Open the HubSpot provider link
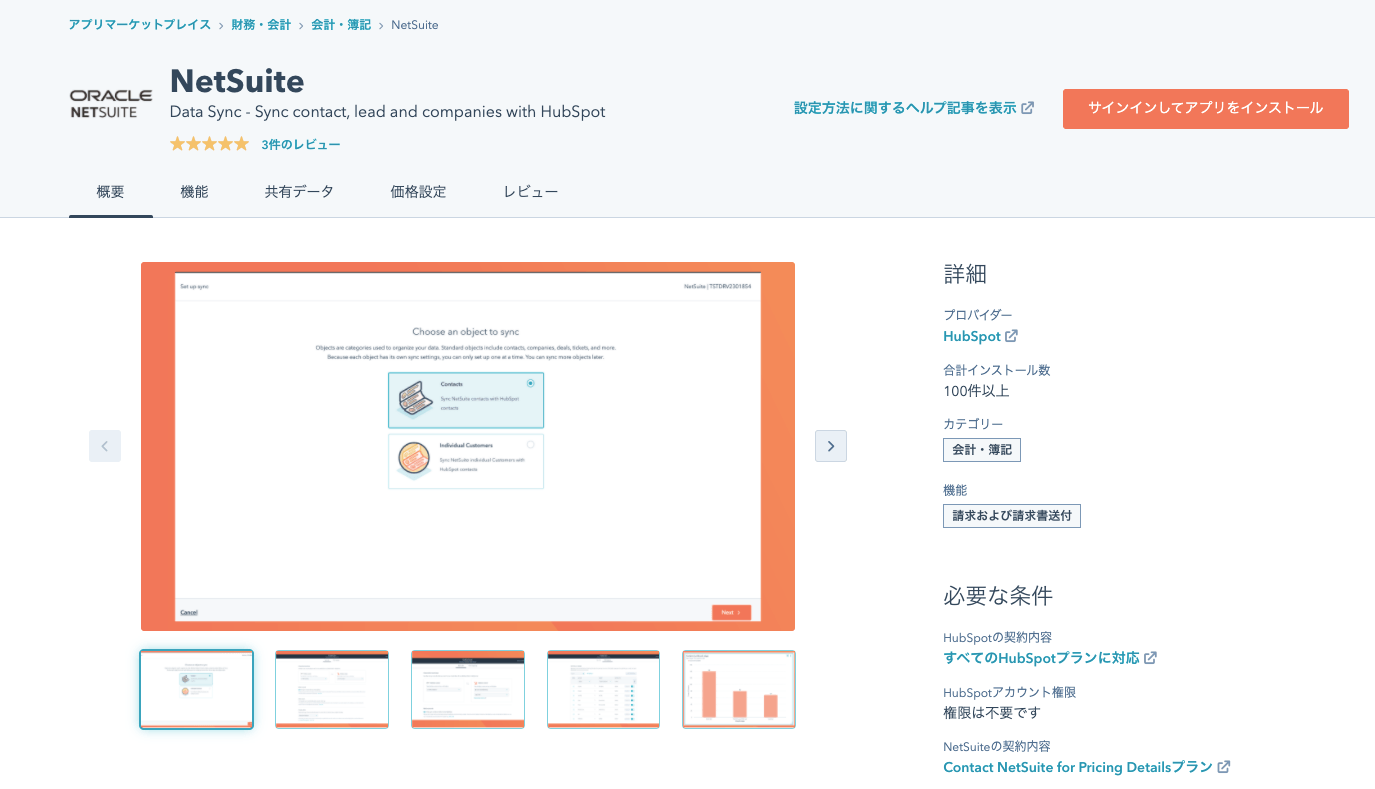 point(972,337)
